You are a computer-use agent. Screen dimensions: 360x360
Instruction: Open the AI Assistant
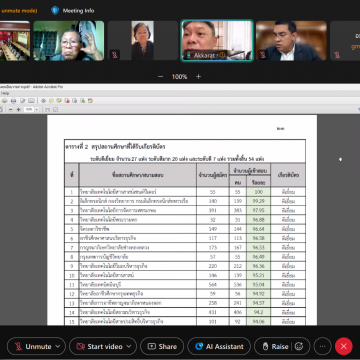click(x=219, y=346)
